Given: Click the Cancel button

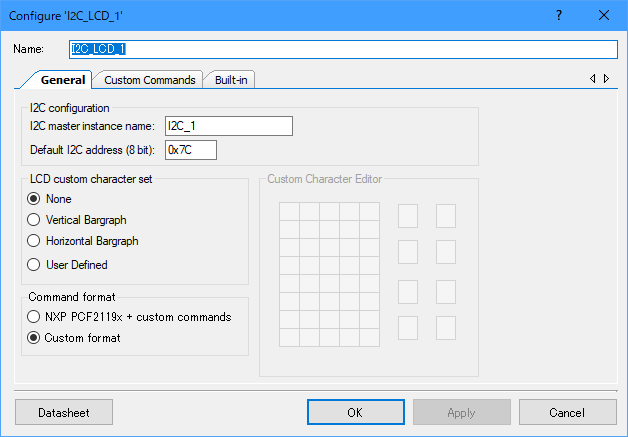Looking at the screenshot, I should point(566,412).
